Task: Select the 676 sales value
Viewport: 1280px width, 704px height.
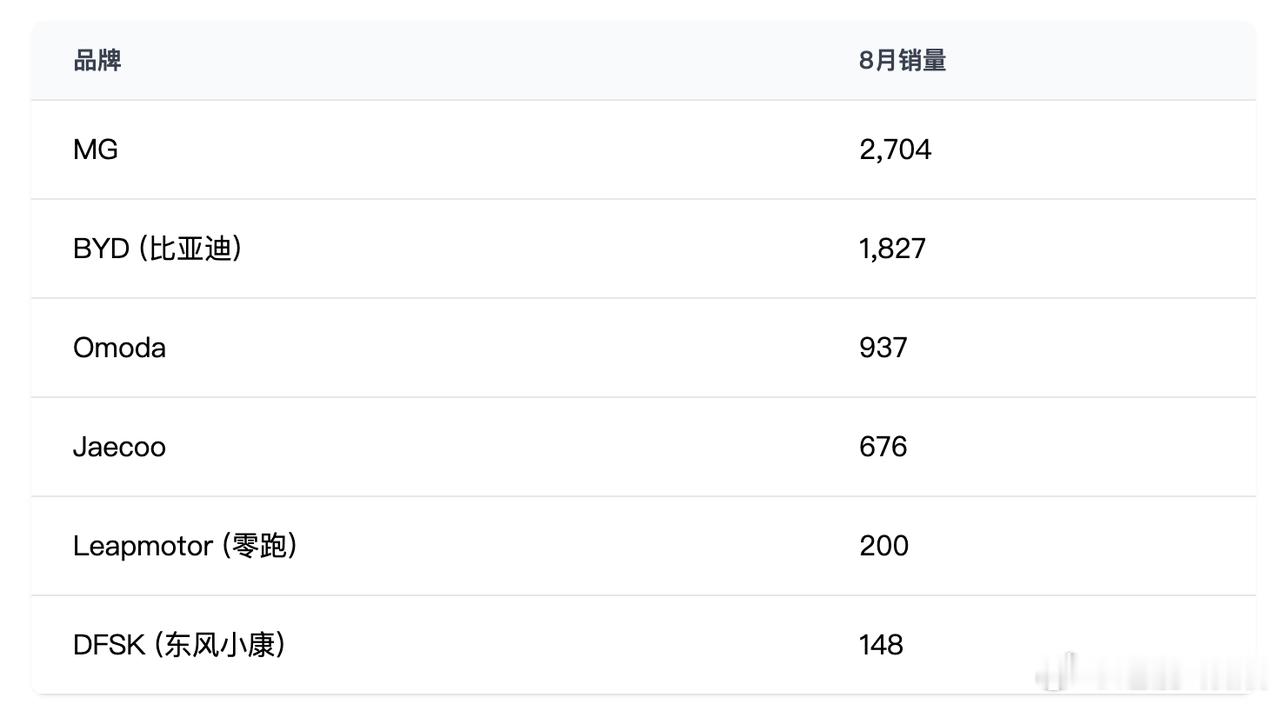Action: pos(883,446)
